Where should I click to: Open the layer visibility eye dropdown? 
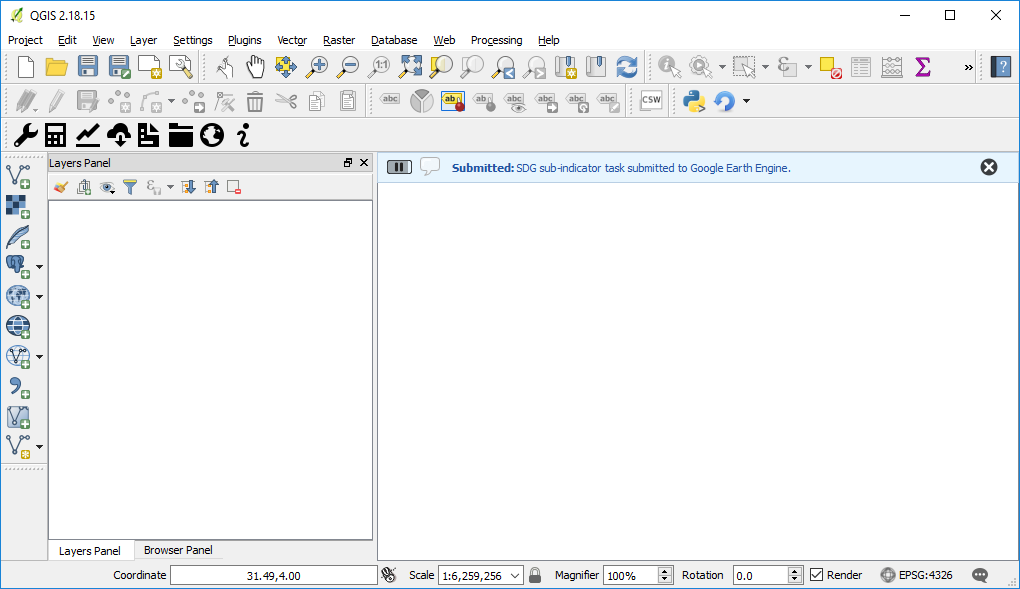coord(107,187)
